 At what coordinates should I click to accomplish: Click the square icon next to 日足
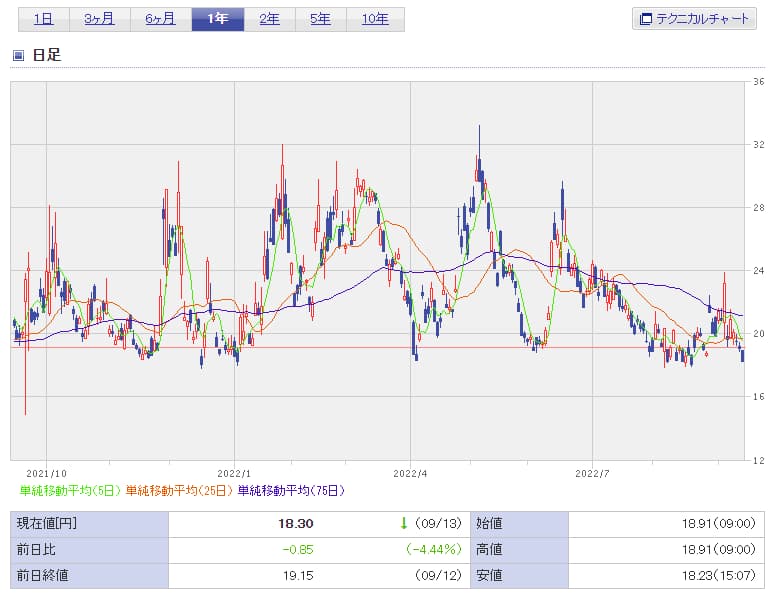click(18, 55)
